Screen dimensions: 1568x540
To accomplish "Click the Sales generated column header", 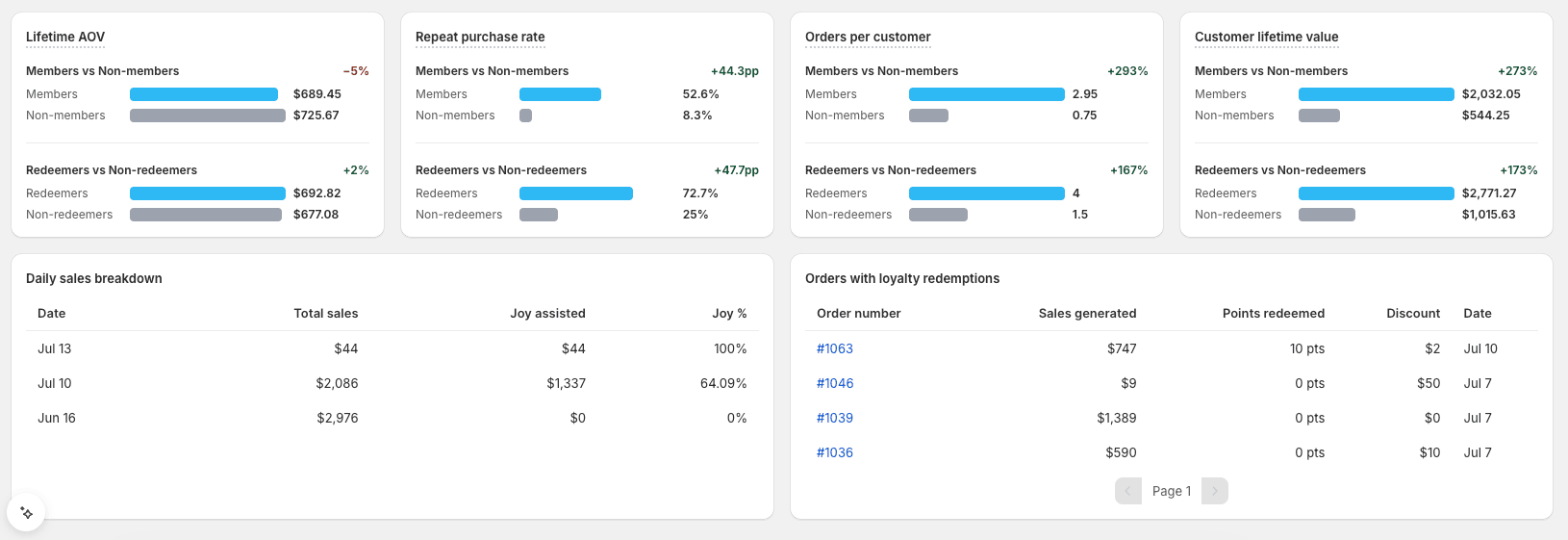I will coord(1088,314).
